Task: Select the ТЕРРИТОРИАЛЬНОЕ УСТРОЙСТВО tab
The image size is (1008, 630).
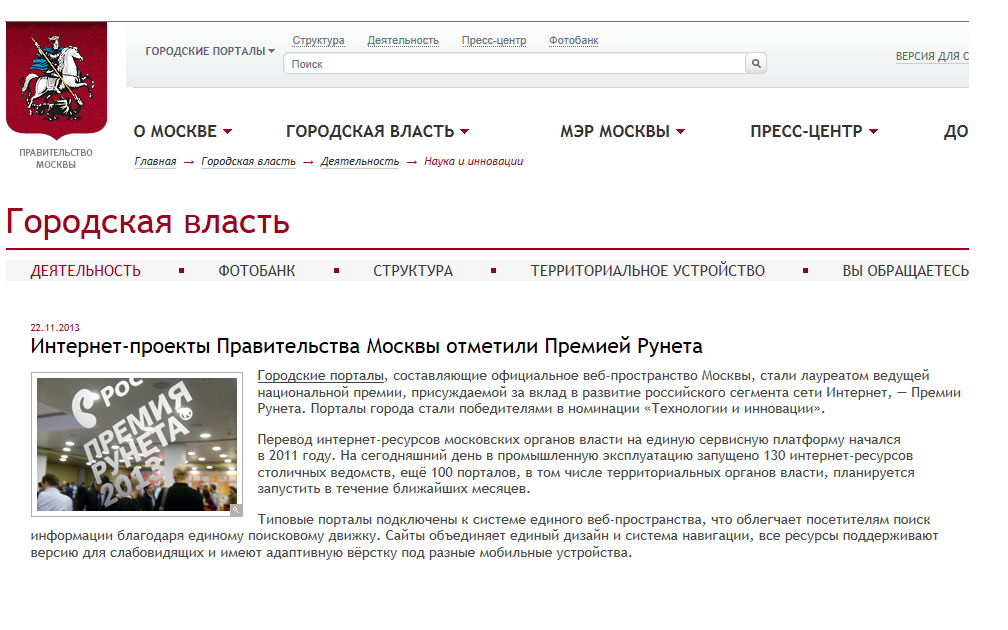Action: (x=647, y=271)
